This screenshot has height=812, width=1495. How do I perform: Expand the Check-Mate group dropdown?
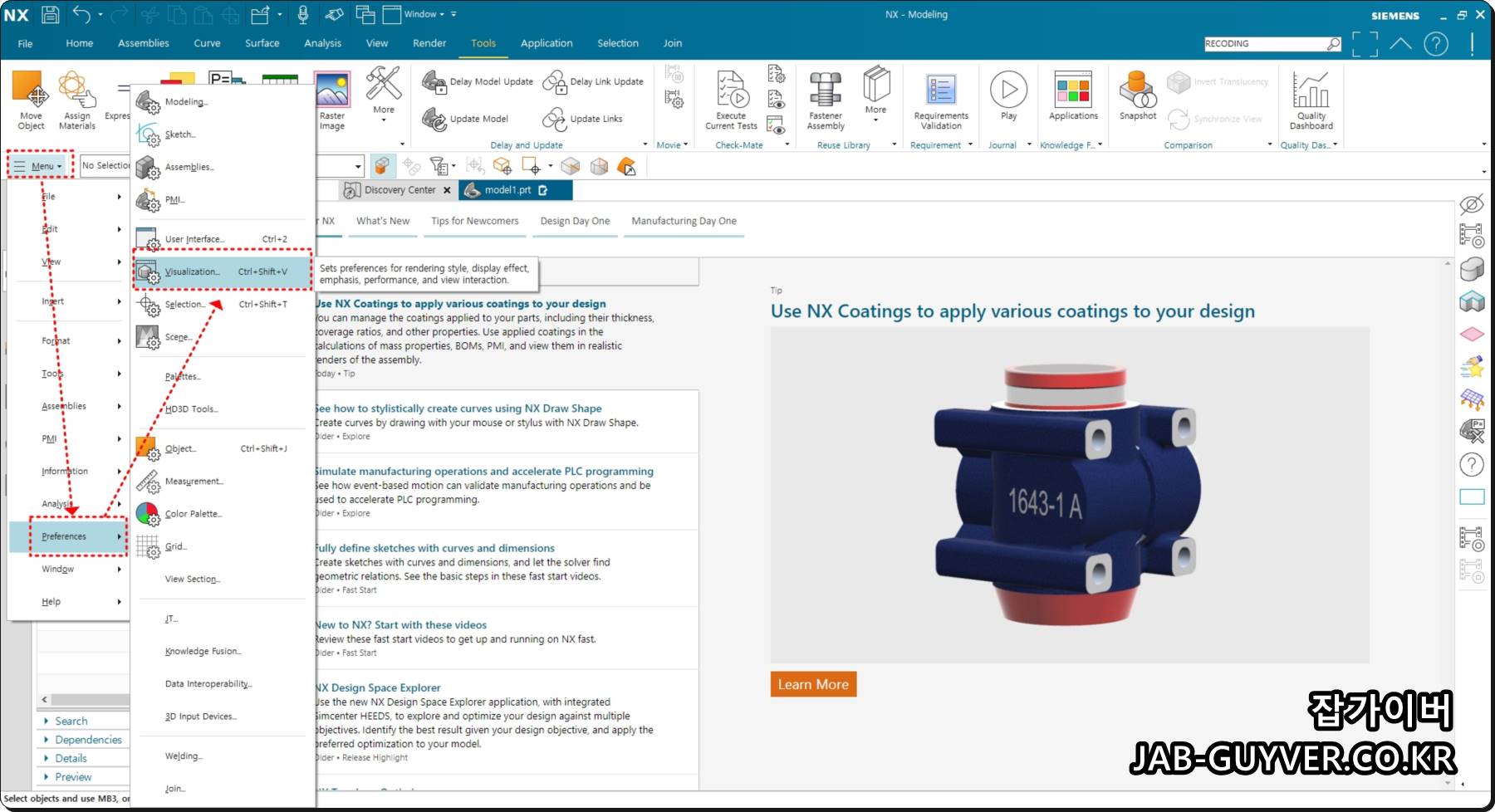(x=787, y=144)
